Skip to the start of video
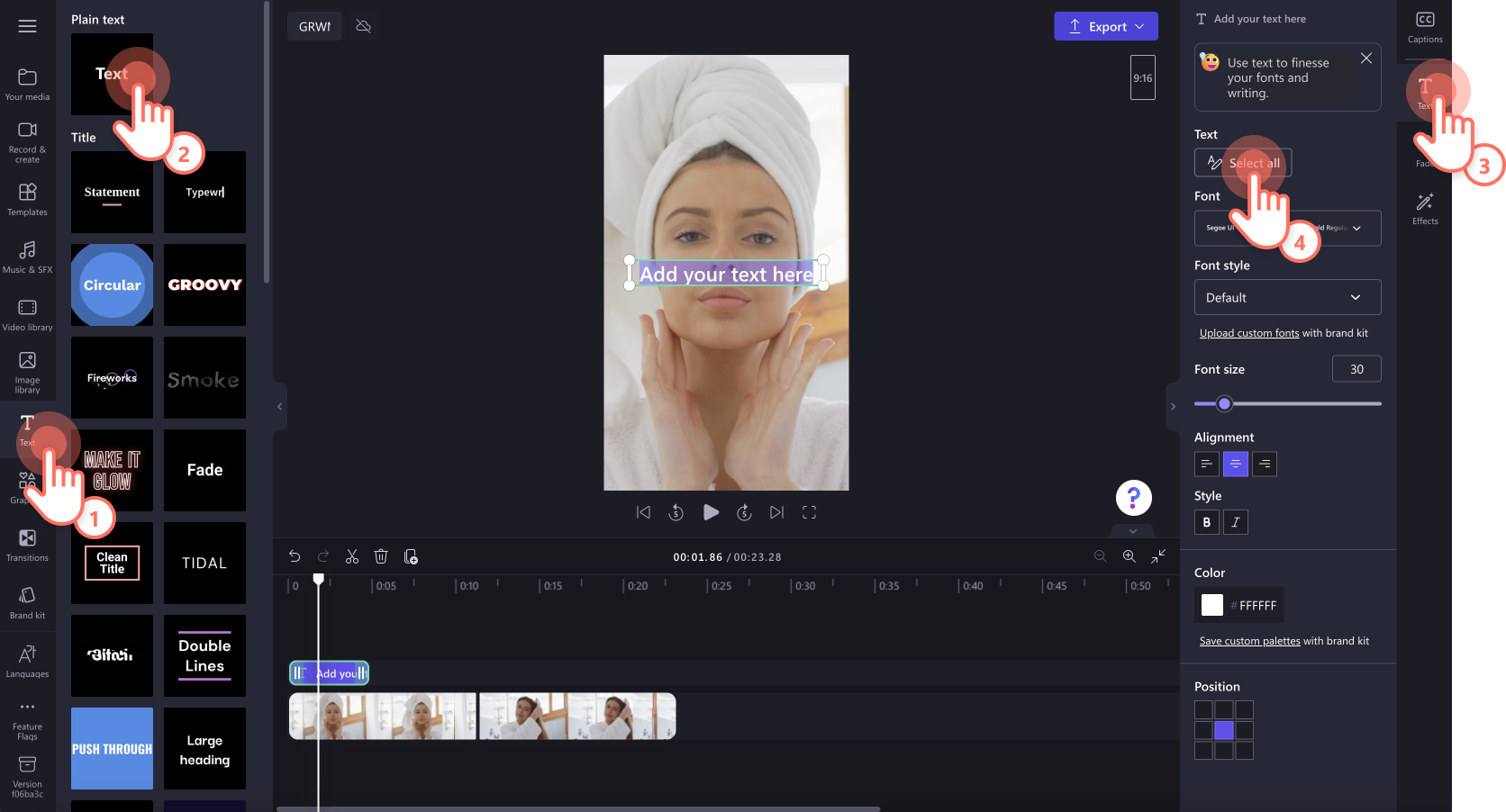The width and height of the screenshot is (1506, 812). (643, 512)
